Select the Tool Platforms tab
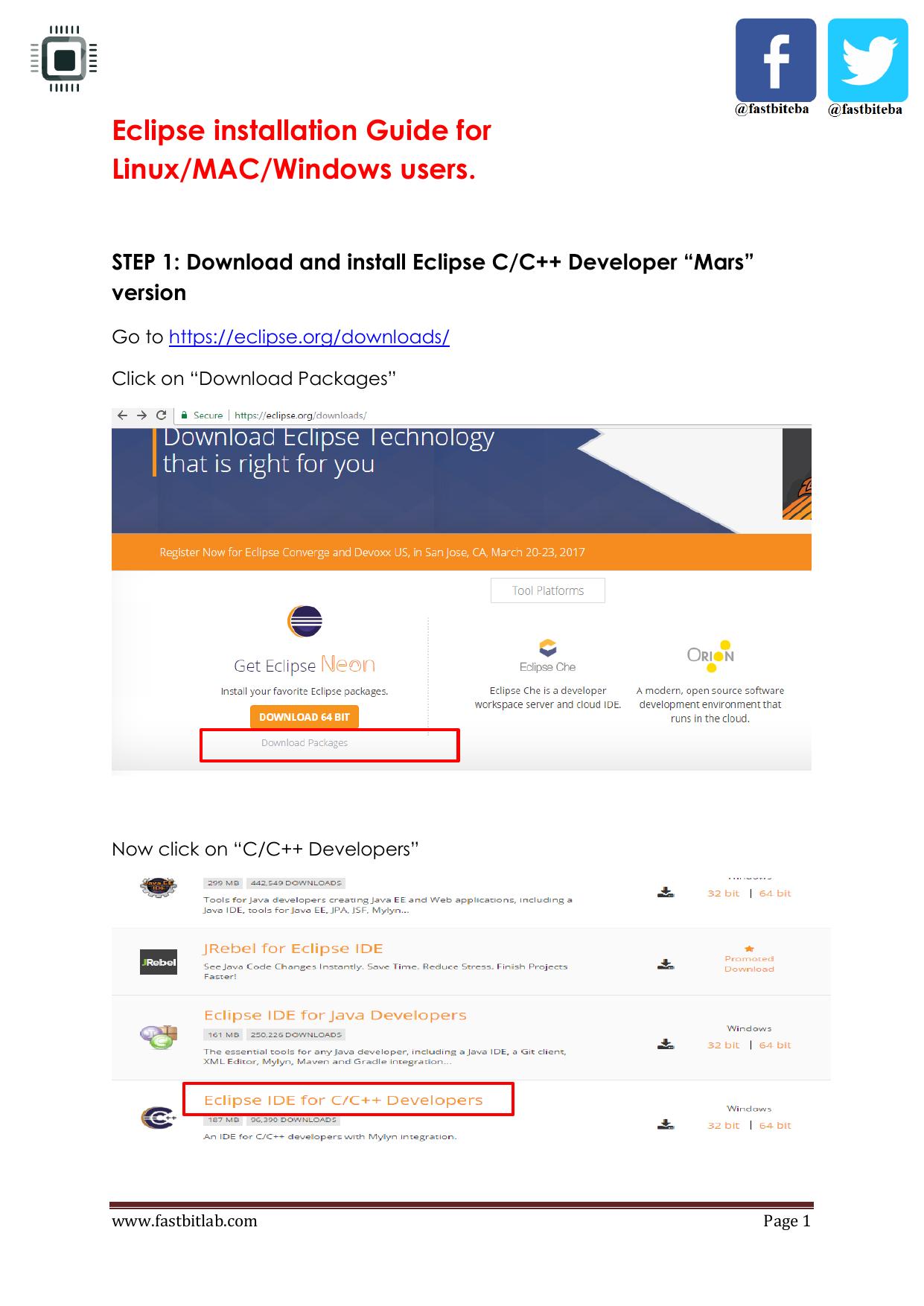 [x=548, y=590]
